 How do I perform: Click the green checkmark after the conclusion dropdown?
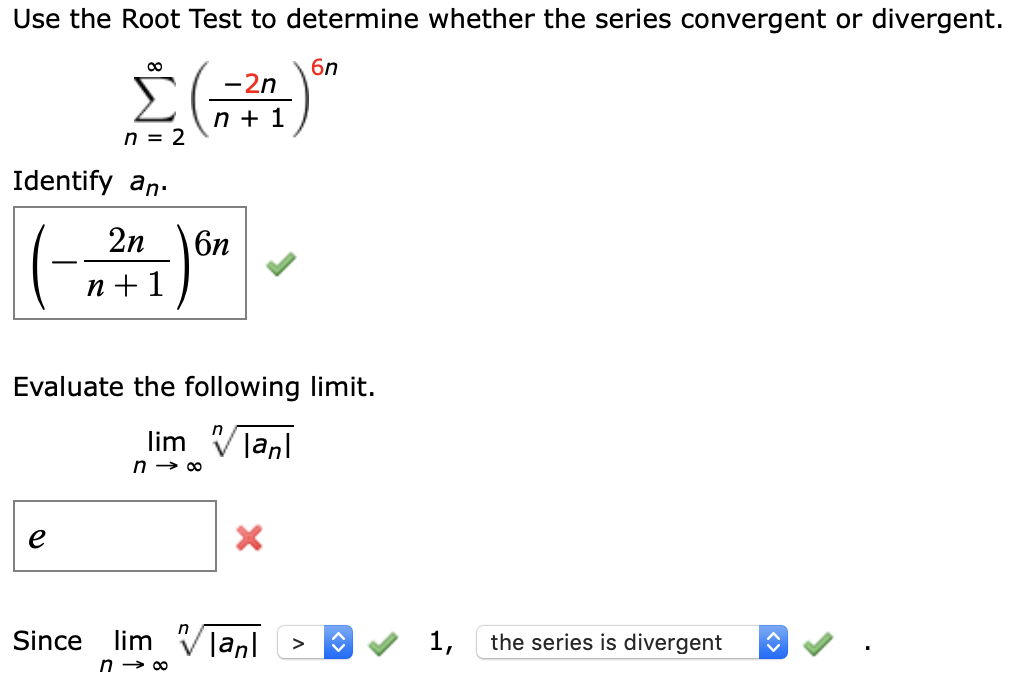click(818, 642)
